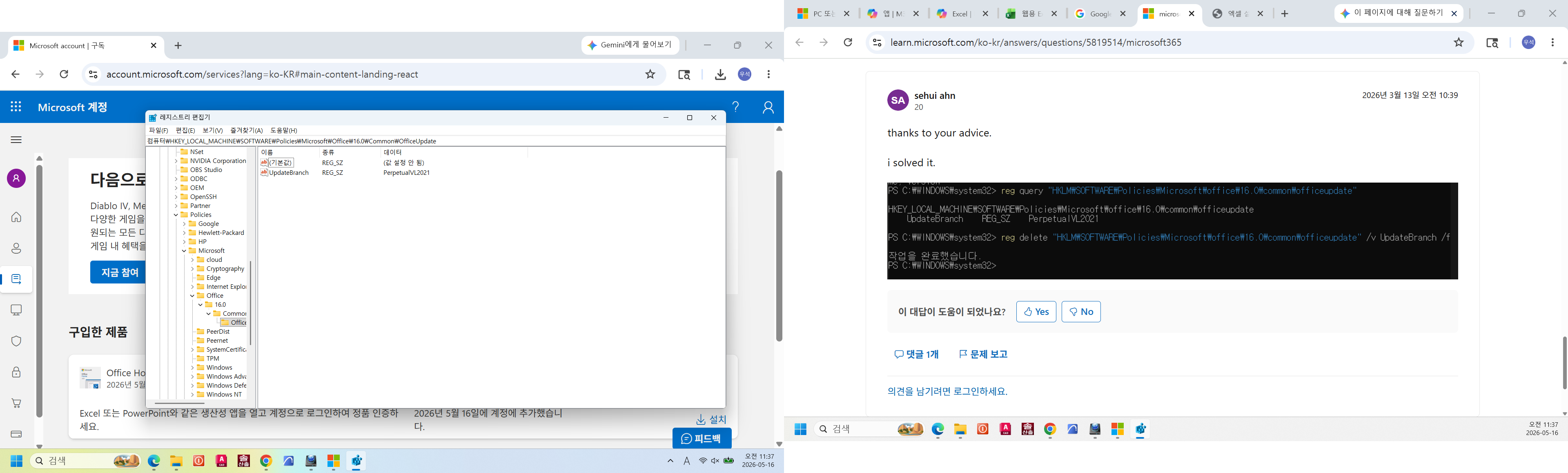Open the hamburger menu in Microsoft account sidebar

coord(16,140)
